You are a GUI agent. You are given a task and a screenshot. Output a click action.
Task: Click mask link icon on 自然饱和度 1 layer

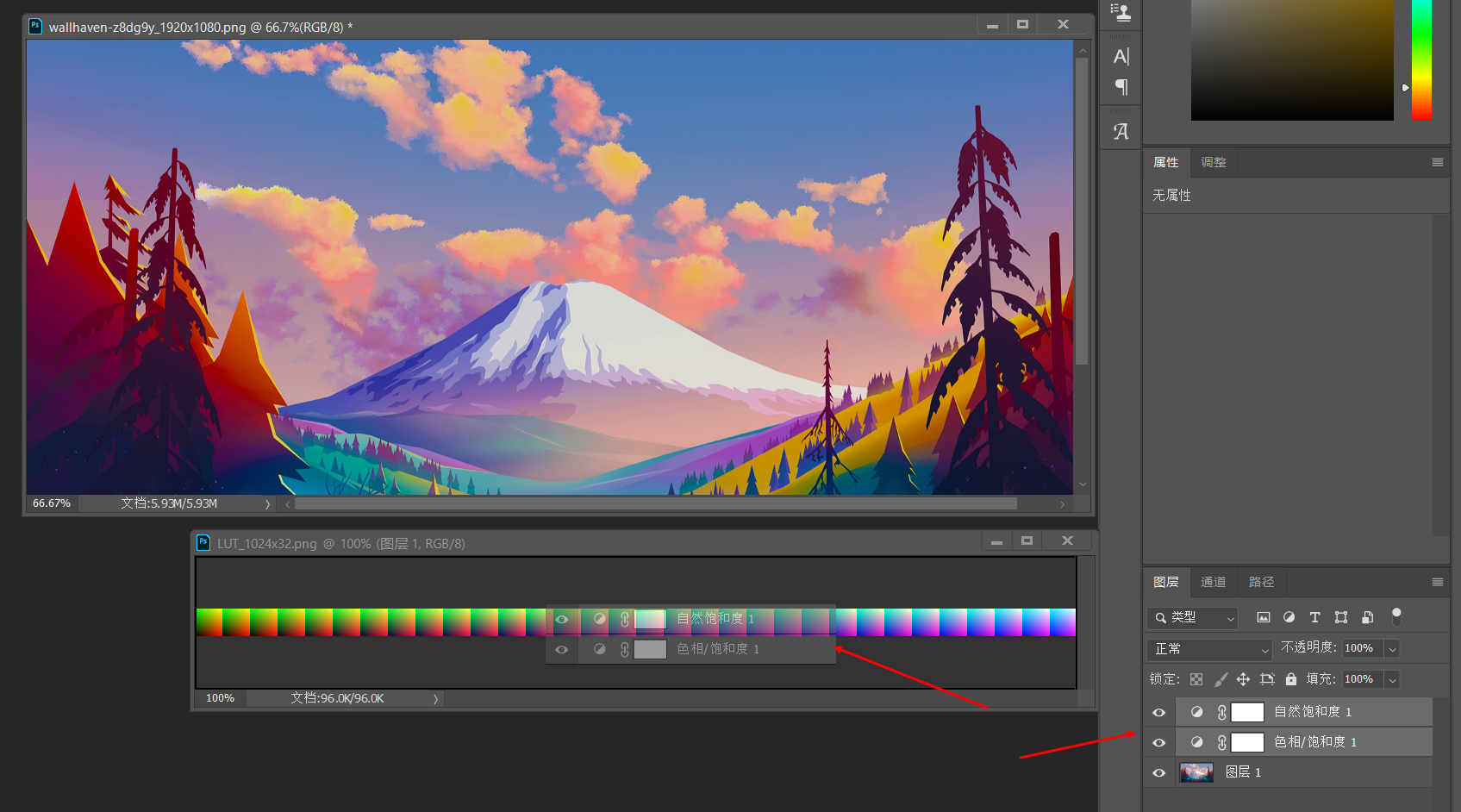coord(1222,712)
